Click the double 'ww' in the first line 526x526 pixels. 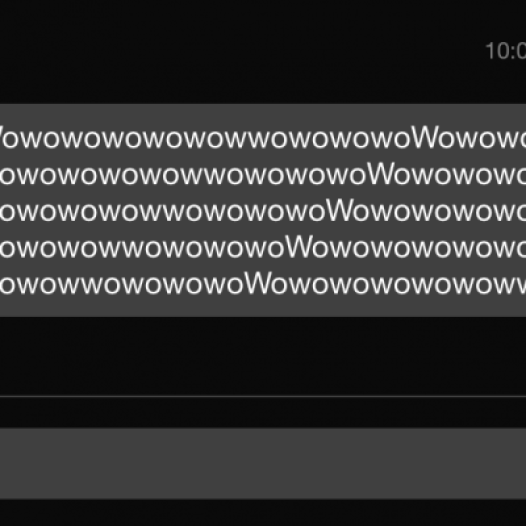248,140
